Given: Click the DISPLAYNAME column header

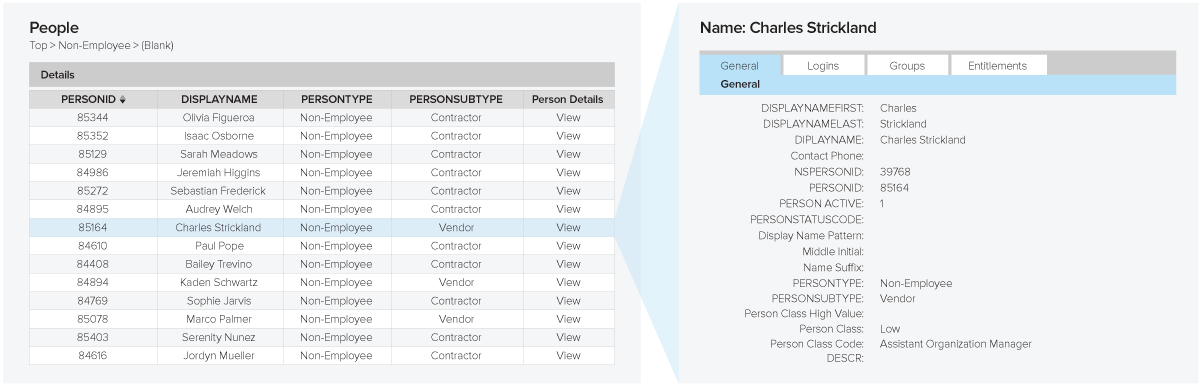Looking at the screenshot, I should point(219,100).
